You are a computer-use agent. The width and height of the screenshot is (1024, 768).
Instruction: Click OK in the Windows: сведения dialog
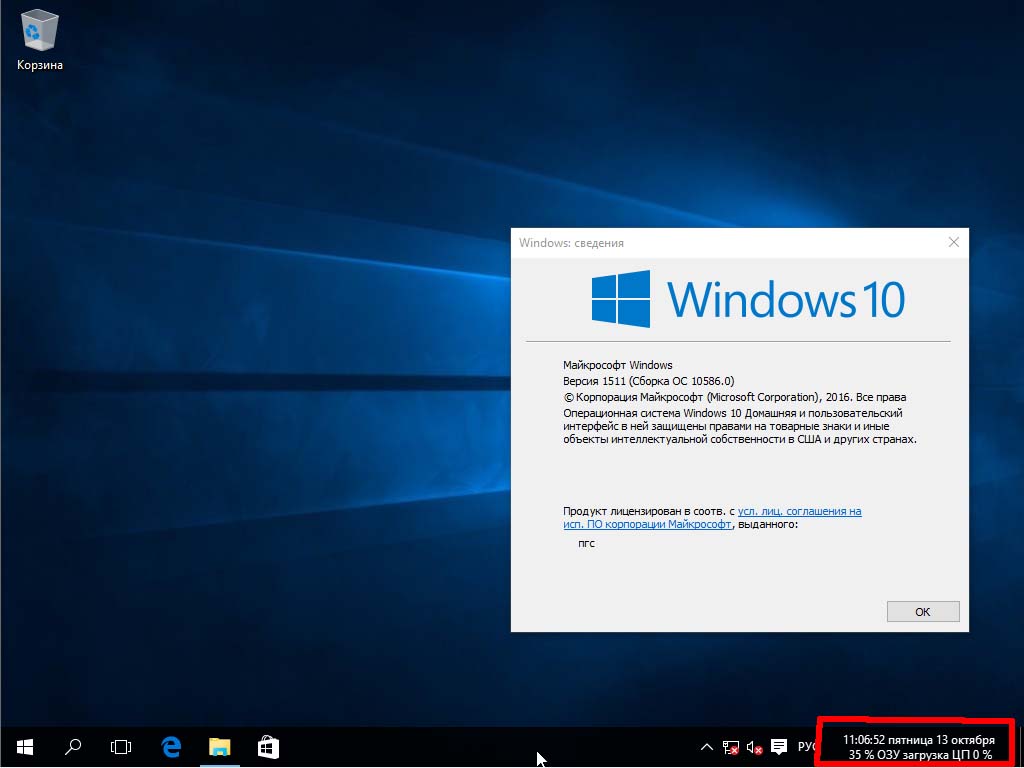pos(923,612)
